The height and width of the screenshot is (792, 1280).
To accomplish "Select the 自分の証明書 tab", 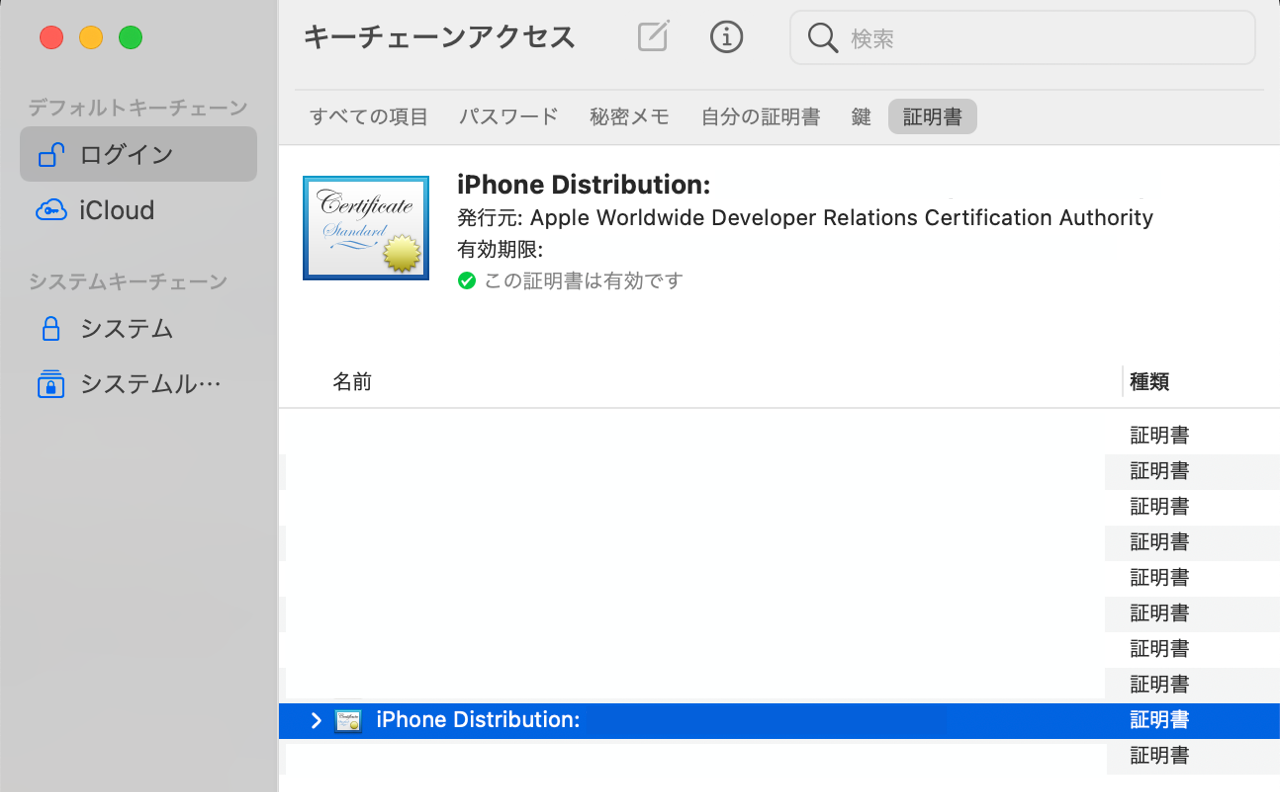I will pyautogui.click(x=760, y=116).
